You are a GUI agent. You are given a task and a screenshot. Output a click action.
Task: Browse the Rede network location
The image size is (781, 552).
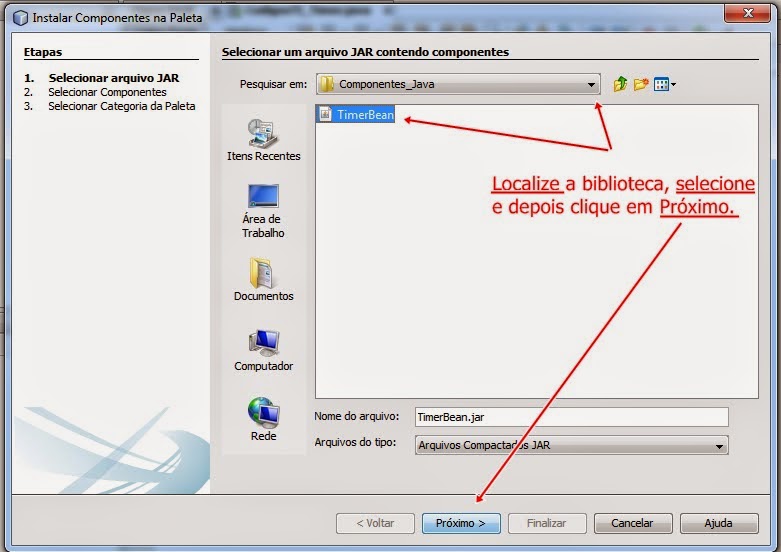[263, 419]
